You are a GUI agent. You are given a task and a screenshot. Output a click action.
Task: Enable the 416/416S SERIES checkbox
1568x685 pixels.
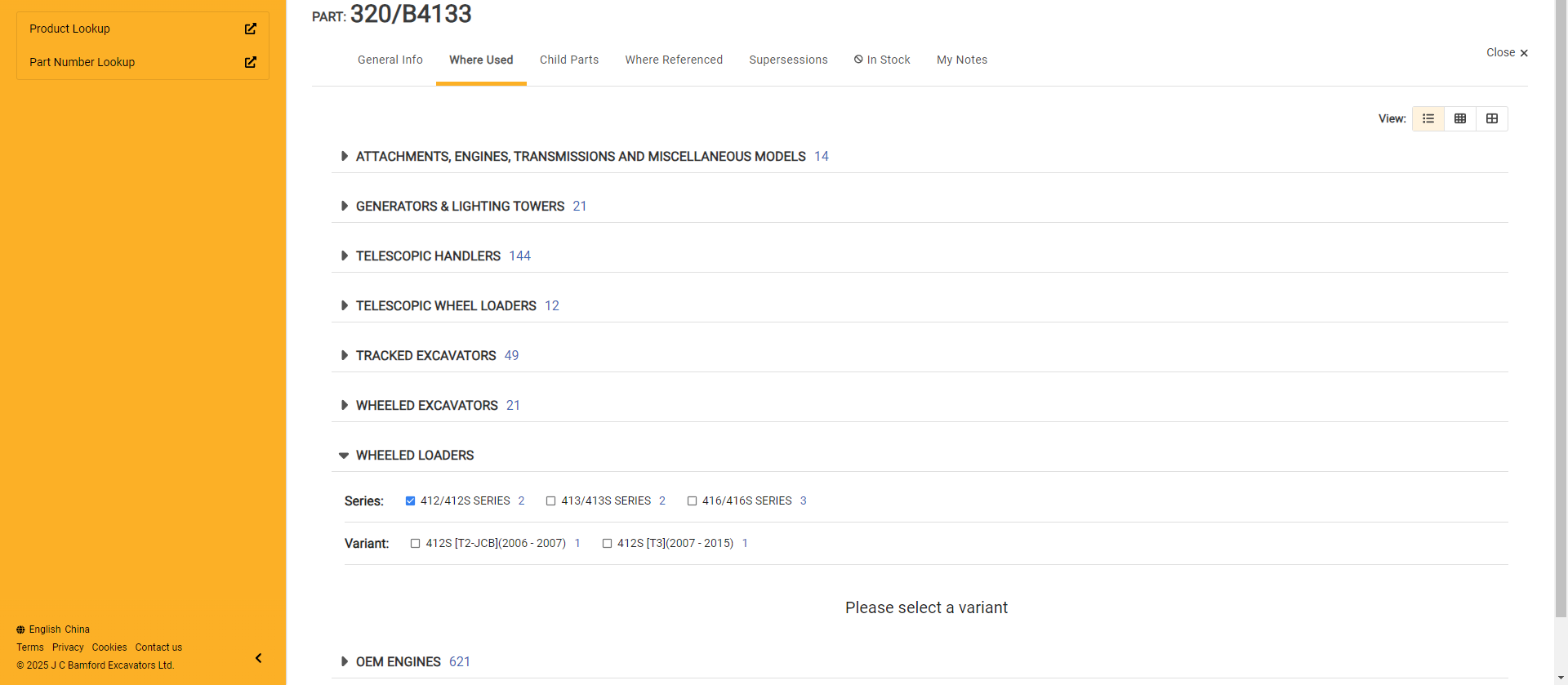[x=693, y=500]
